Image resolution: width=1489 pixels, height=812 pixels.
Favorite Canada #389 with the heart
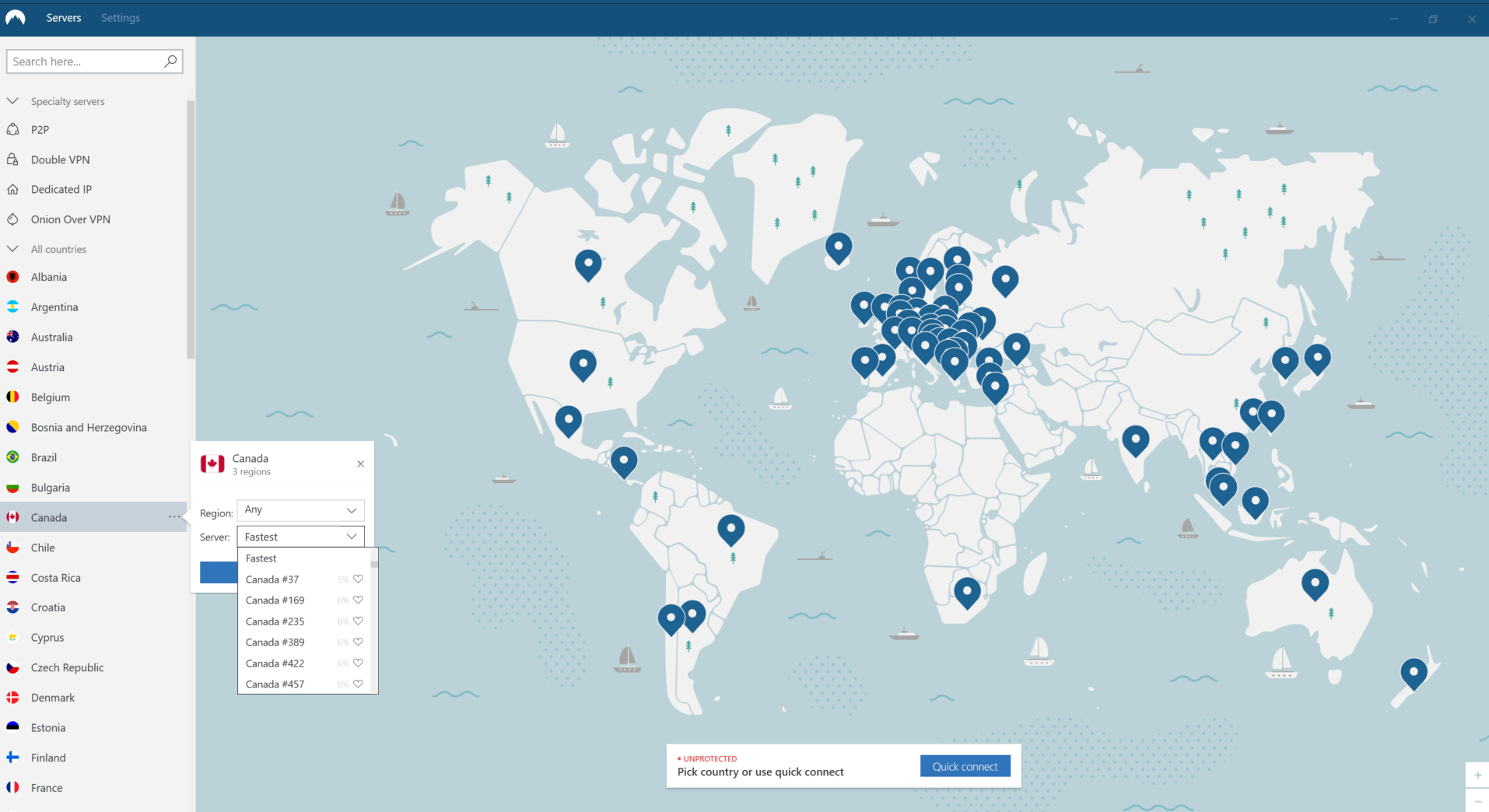pos(358,642)
